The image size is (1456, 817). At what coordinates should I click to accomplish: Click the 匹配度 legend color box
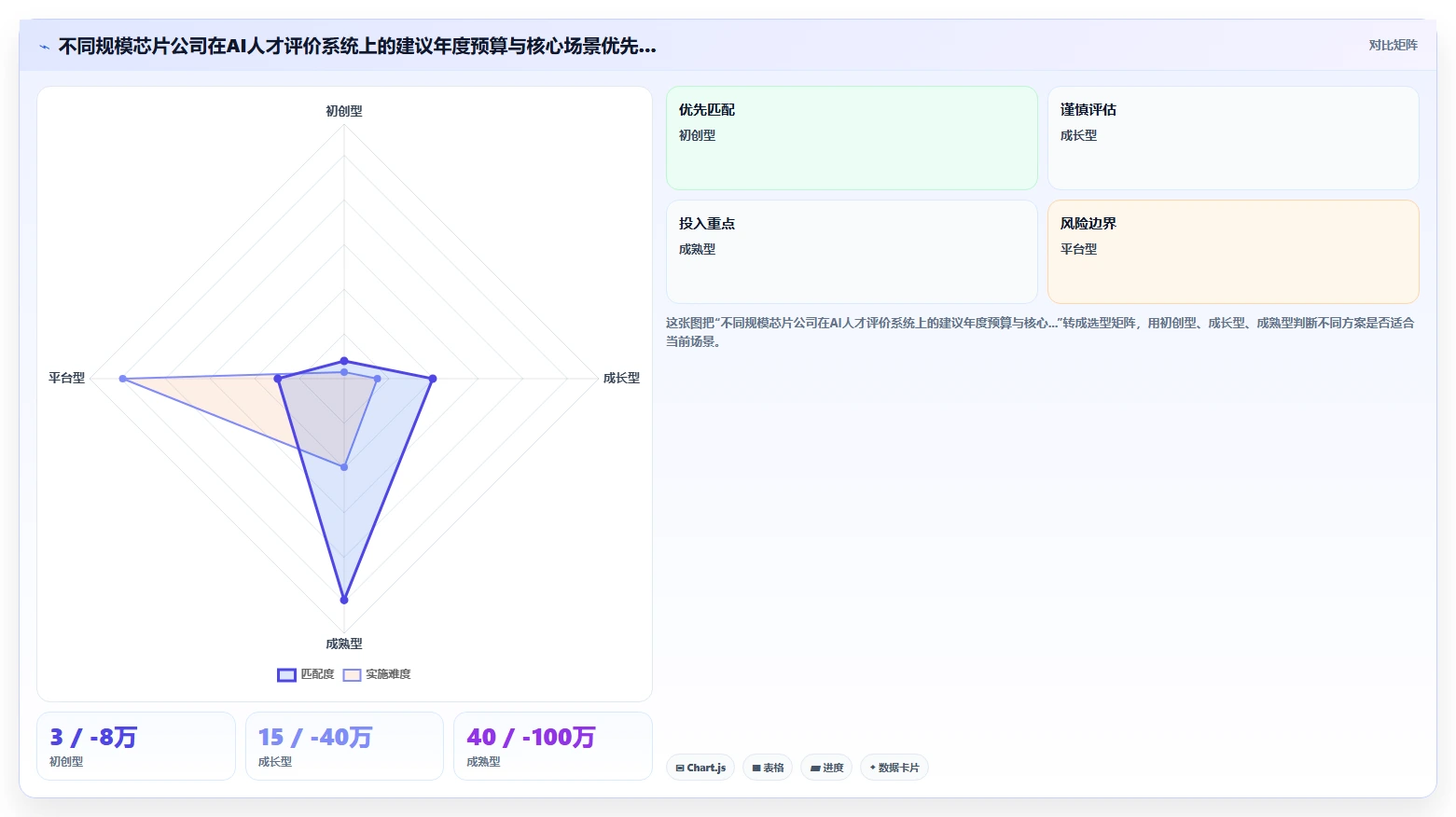click(286, 675)
